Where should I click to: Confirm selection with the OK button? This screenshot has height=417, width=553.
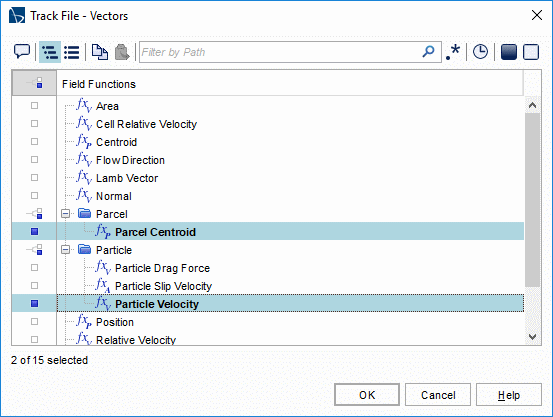[367, 395]
